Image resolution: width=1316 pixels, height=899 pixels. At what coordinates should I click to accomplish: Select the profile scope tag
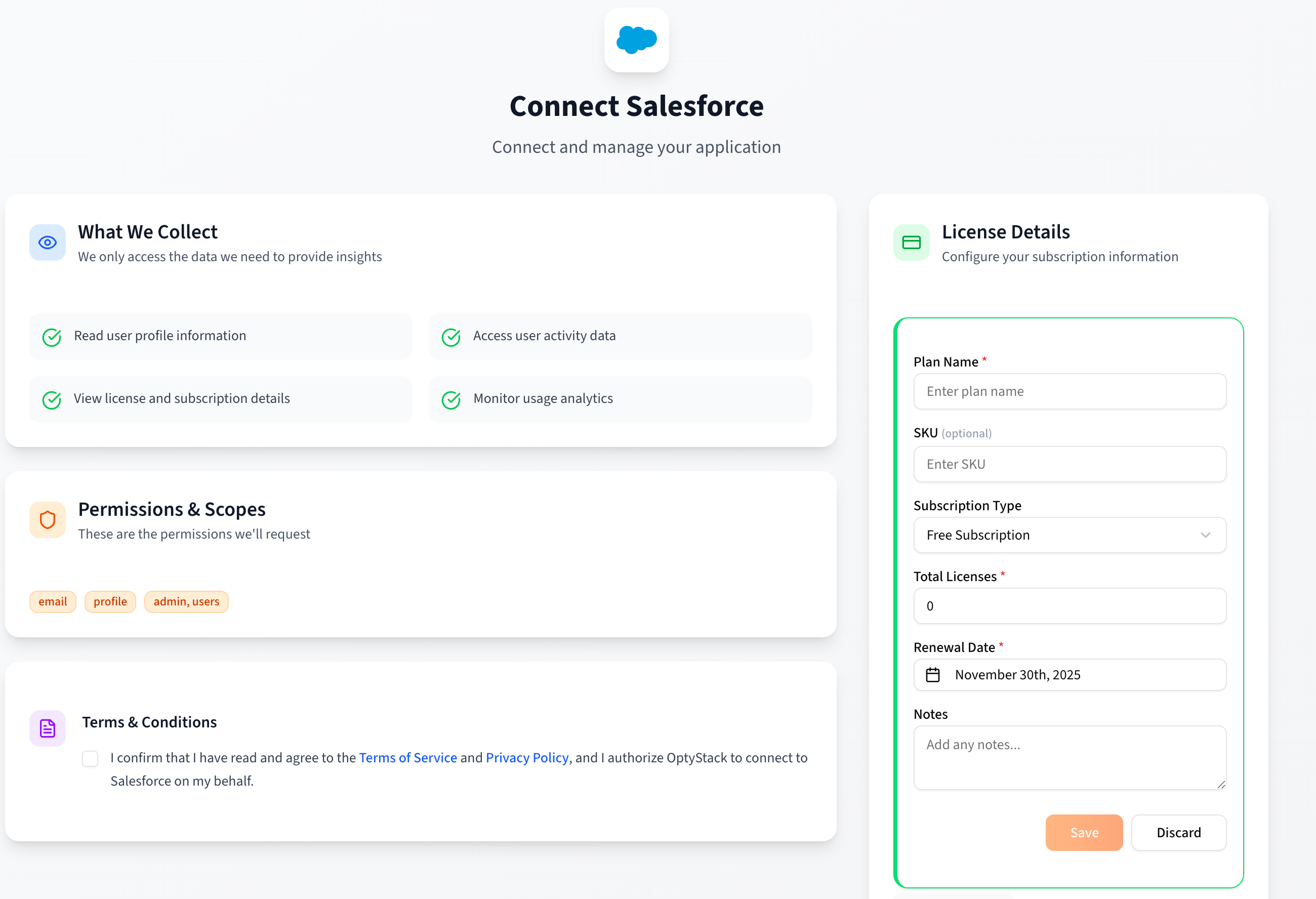(x=110, y=601)
